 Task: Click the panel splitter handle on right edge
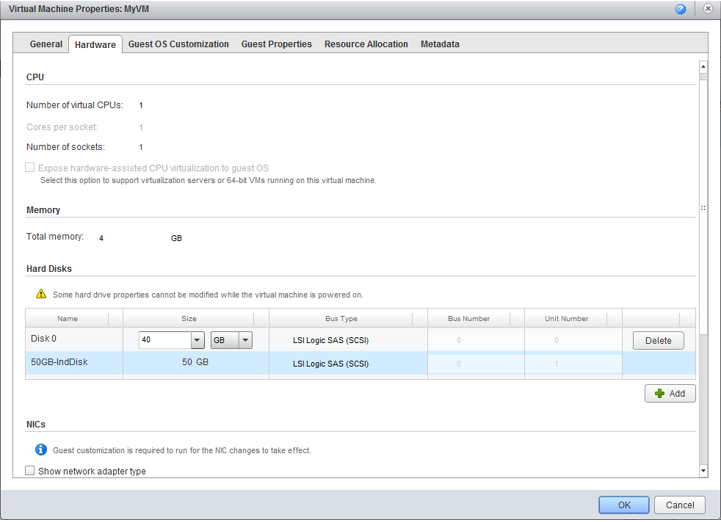703,208
